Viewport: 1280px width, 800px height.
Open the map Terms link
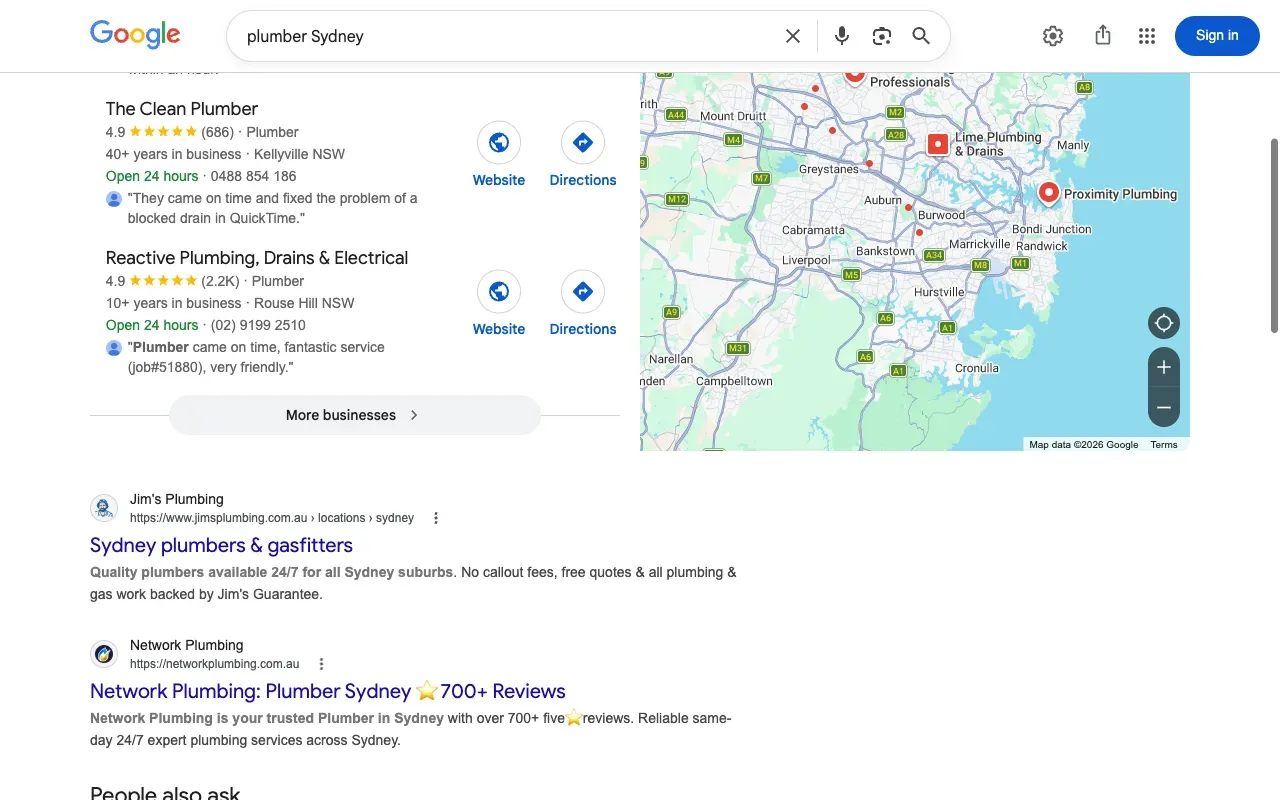pos(1164,445)
